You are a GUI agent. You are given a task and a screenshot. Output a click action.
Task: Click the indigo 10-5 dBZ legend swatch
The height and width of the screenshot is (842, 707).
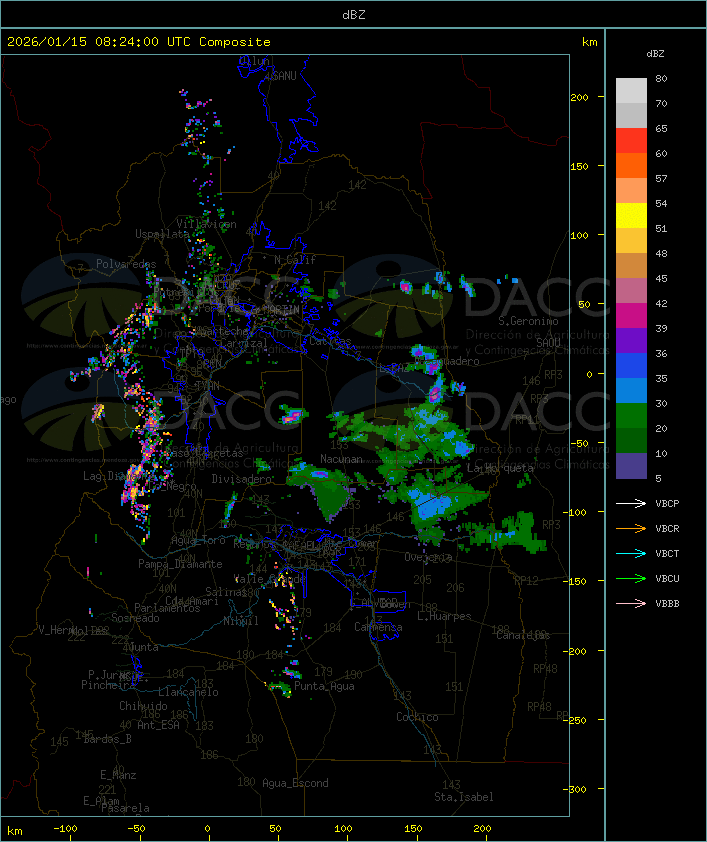point(631,466)
